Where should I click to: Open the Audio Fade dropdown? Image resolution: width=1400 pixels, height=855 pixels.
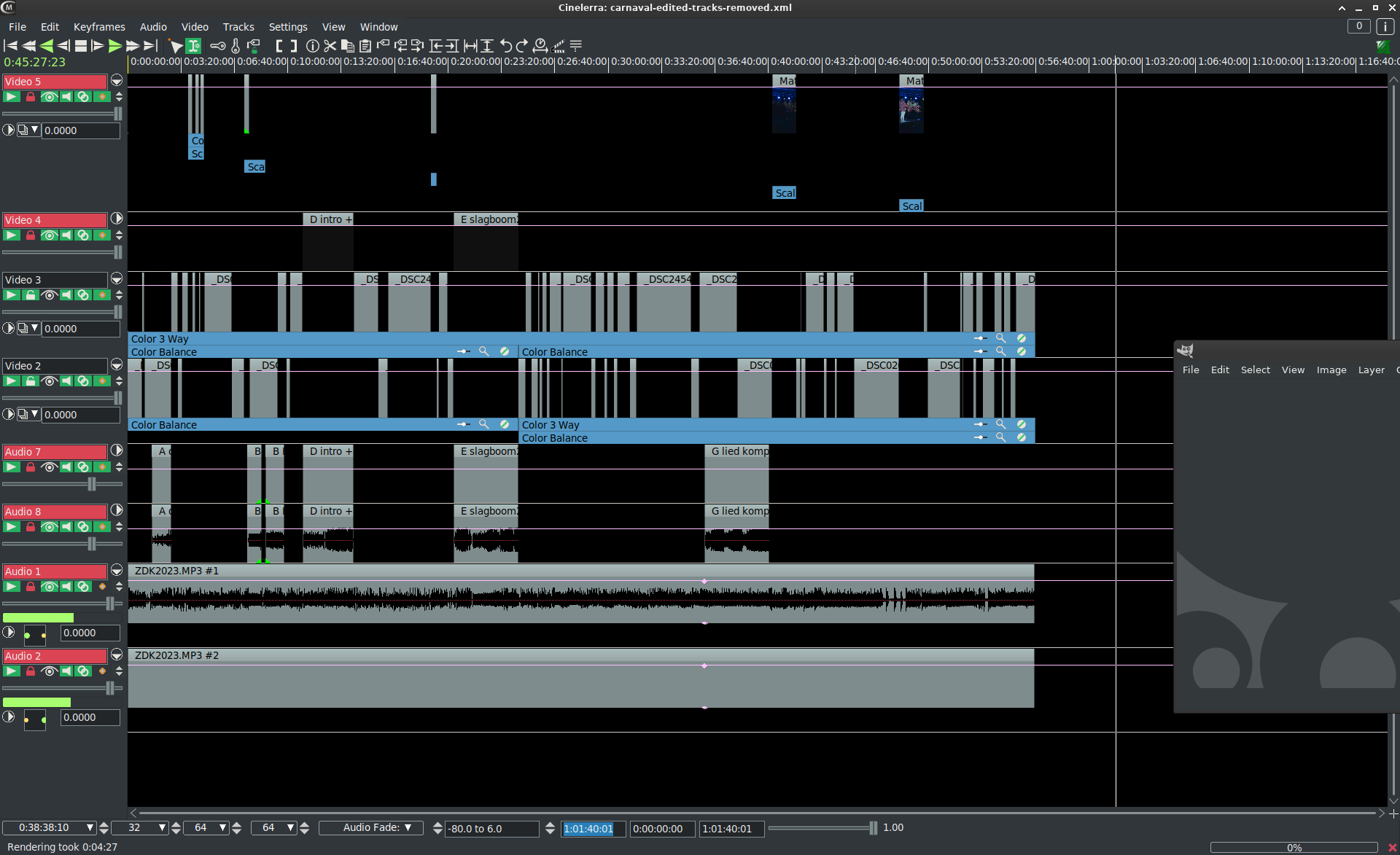pos(377,827)
